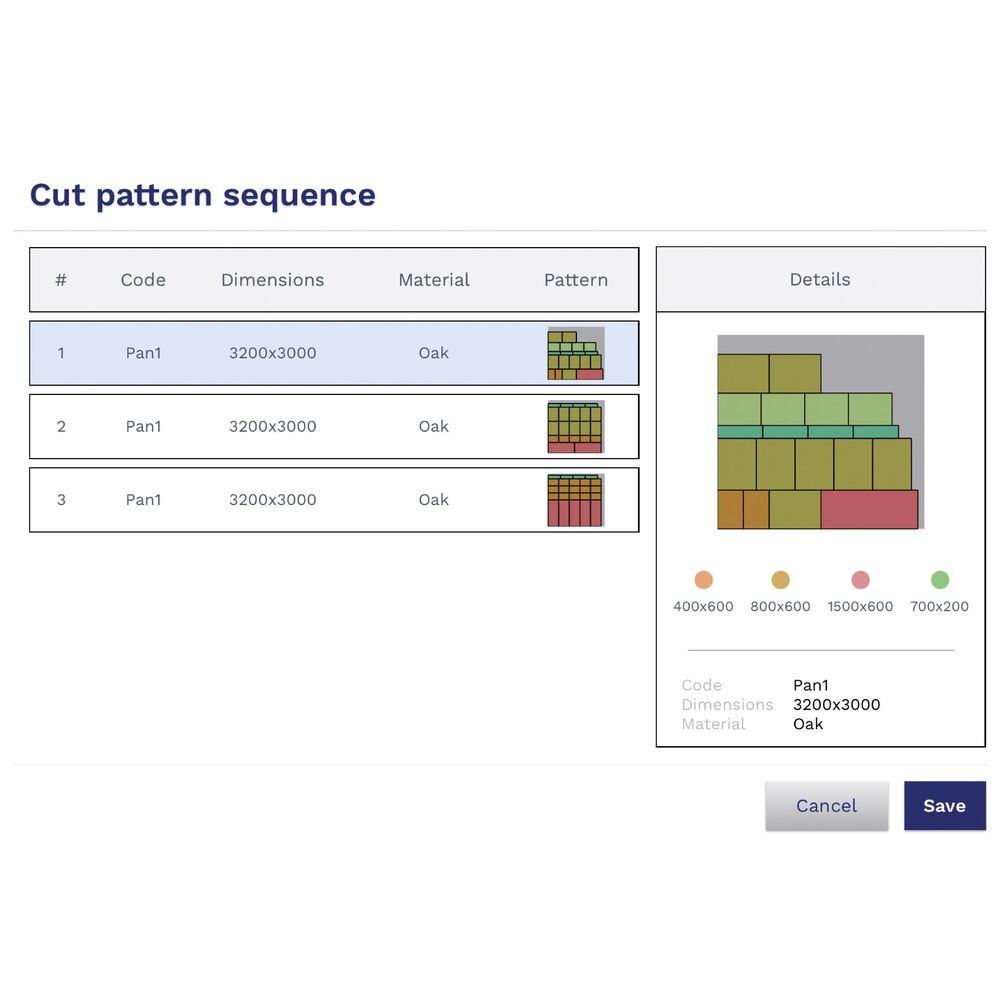The height and width of the screenshot is (1000, 1000).
Task: Click the red 1500x600 piece in the preview
Action: pos(868,510)
